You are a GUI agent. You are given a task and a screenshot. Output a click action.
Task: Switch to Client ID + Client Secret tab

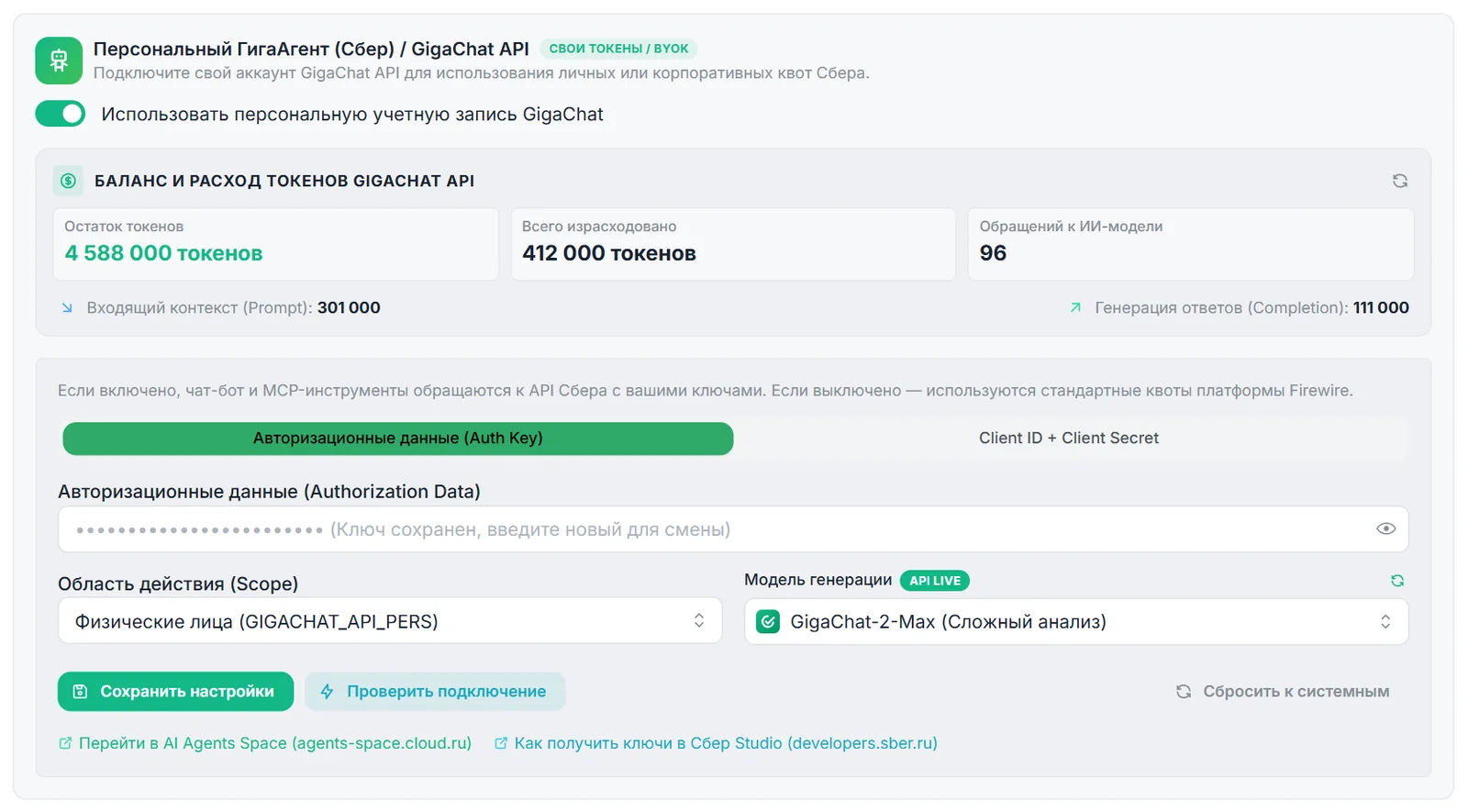click(1069, 438)
